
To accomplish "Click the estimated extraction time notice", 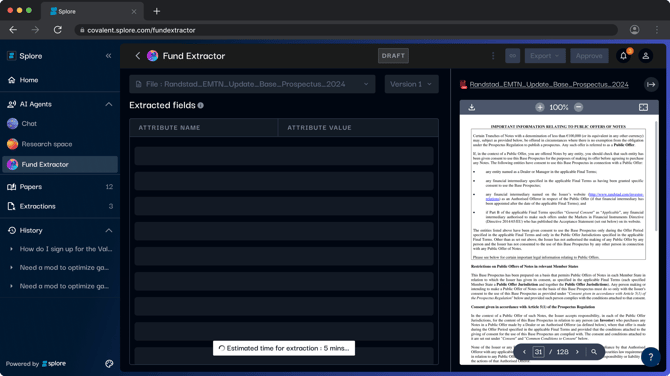I will point(284,348).
